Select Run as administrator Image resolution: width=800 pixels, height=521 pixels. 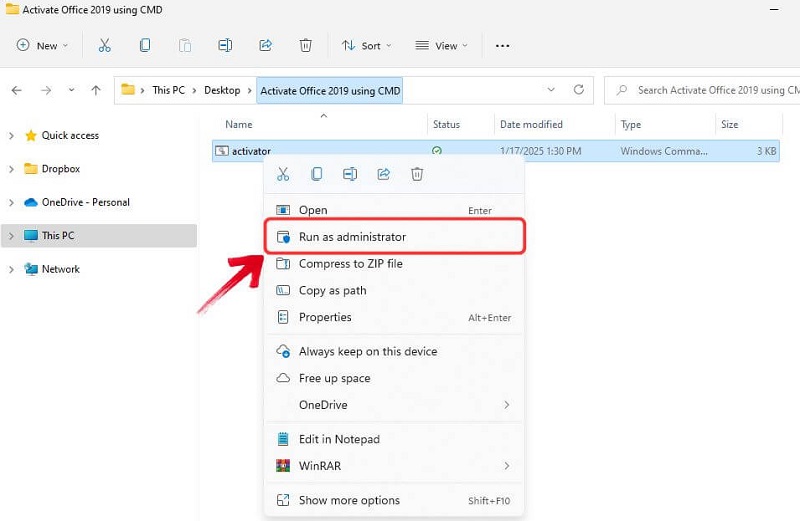coord(394,237)
